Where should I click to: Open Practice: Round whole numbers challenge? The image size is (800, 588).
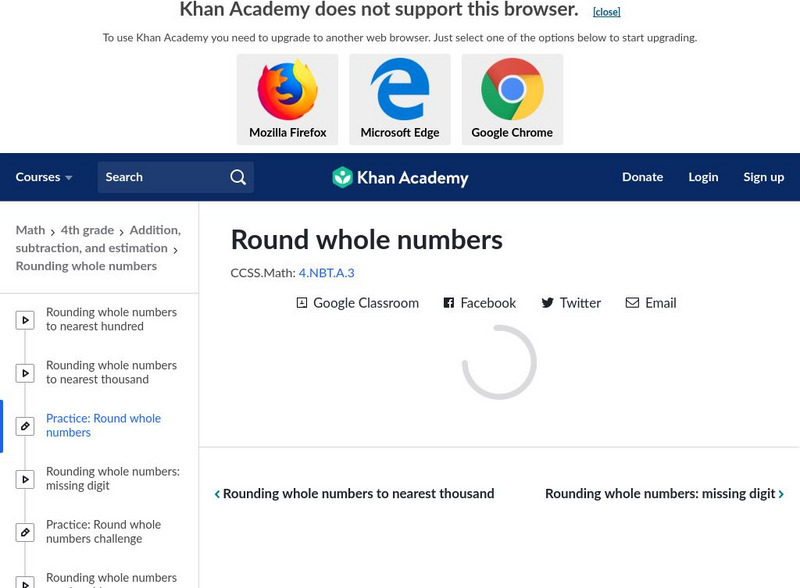tap(103, 532)
